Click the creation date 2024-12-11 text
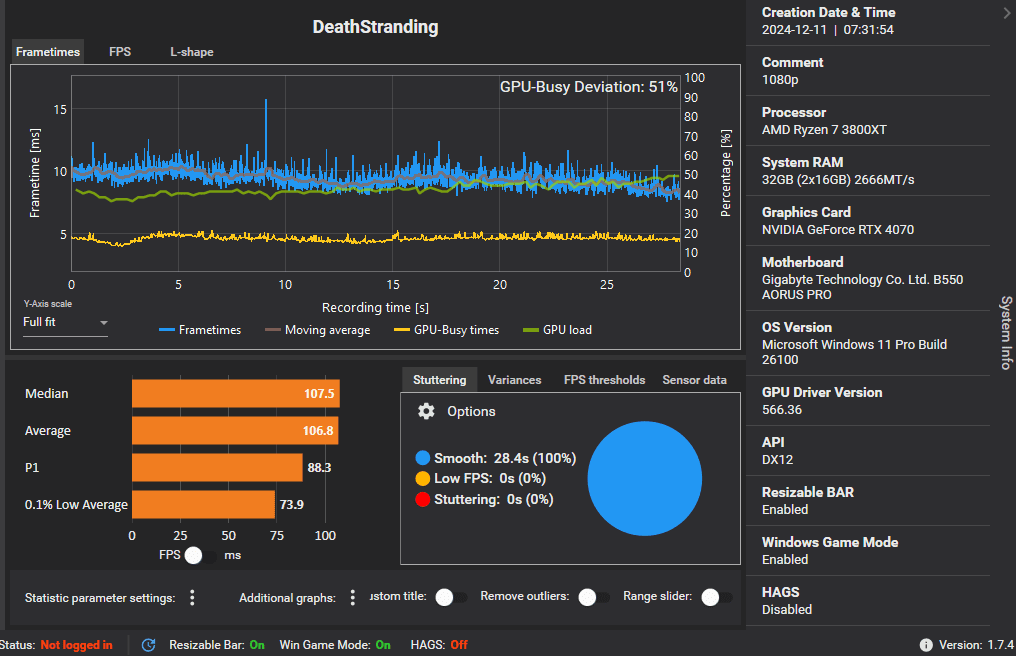This screenshot has height=656, width=1016. (x=794, y=30)
